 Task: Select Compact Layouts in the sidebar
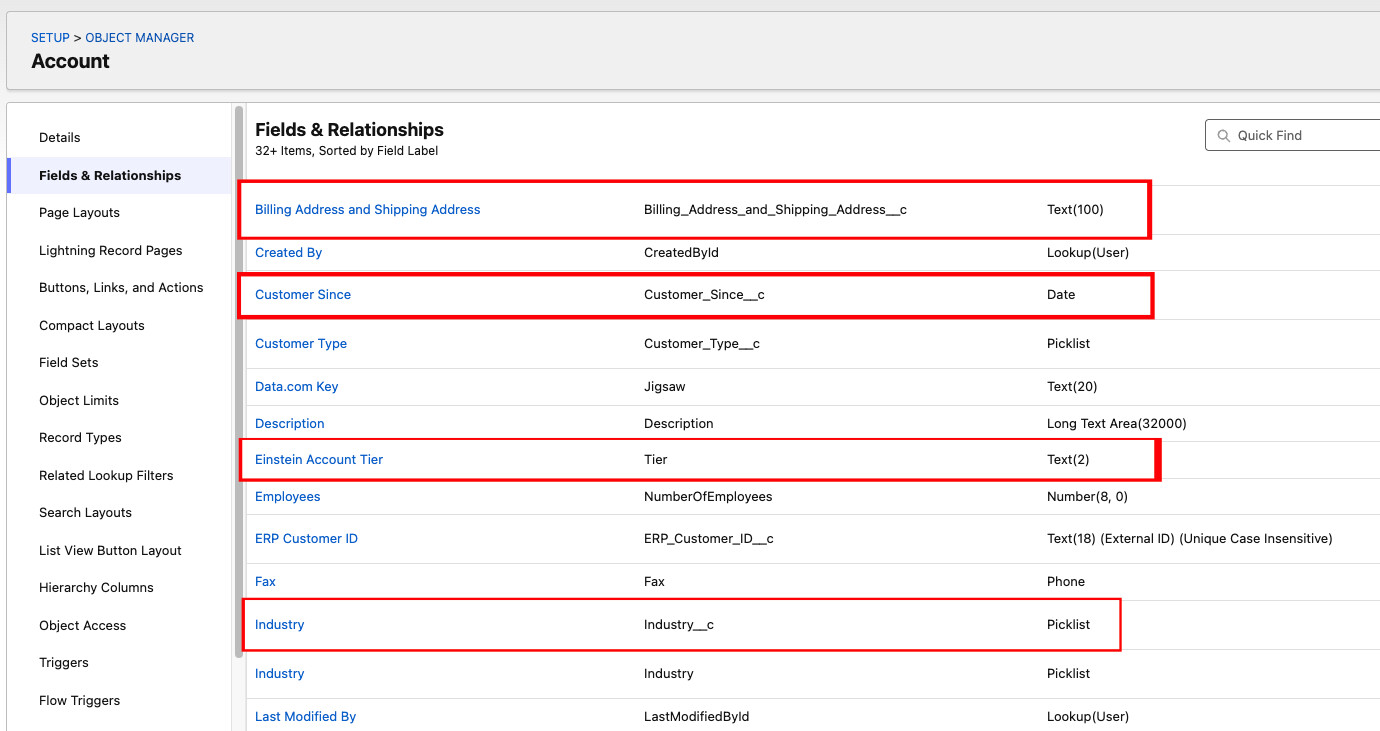coord(91,326)
